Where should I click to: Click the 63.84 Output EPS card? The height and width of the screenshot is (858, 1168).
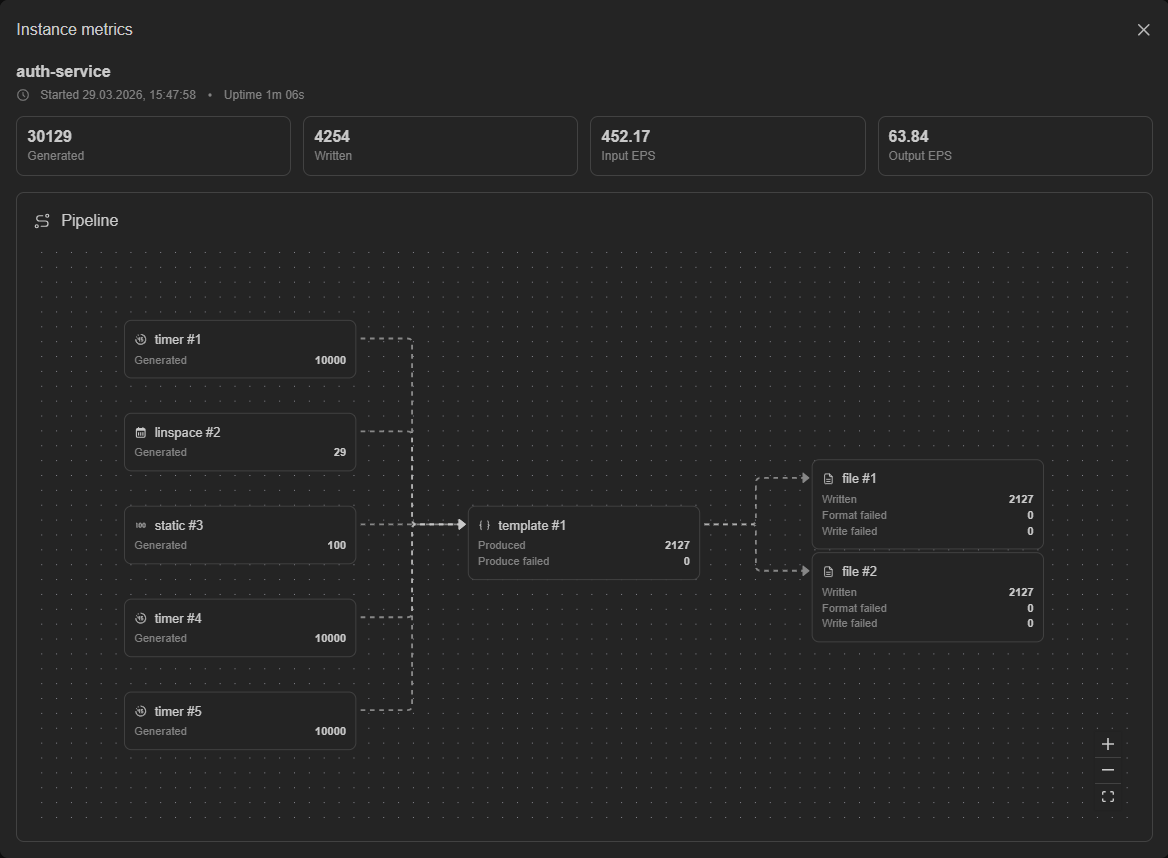pos(1015,146)
